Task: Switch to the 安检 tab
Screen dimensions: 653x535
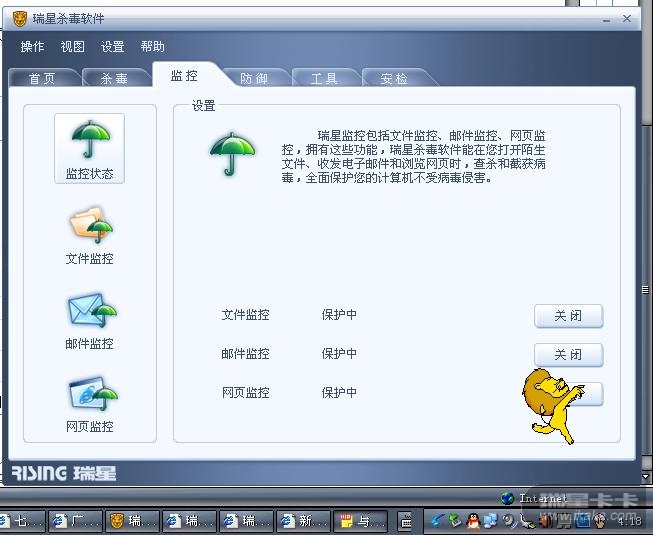Action: coord(394,78)
